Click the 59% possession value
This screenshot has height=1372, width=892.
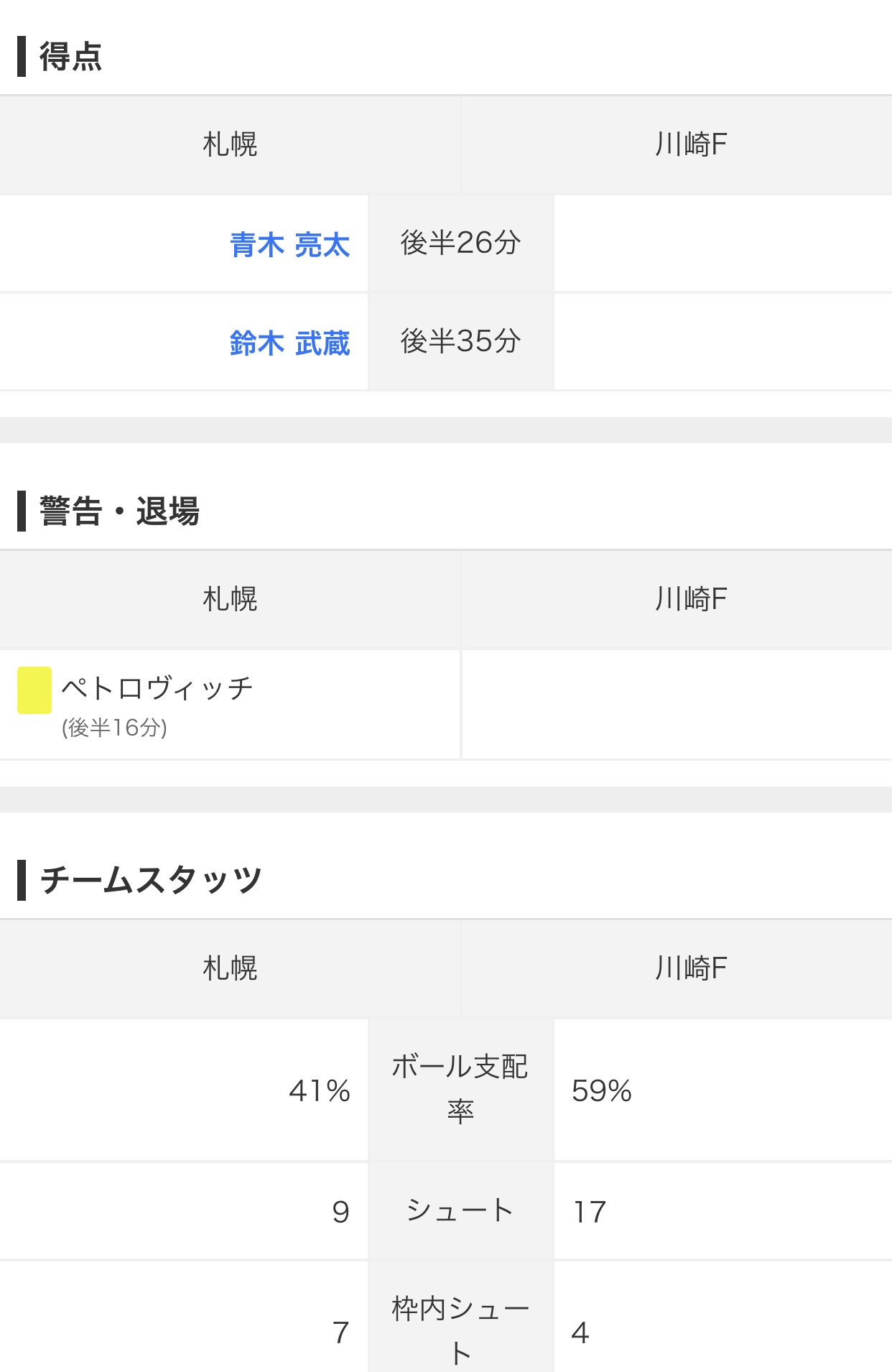pos(601,1091)
